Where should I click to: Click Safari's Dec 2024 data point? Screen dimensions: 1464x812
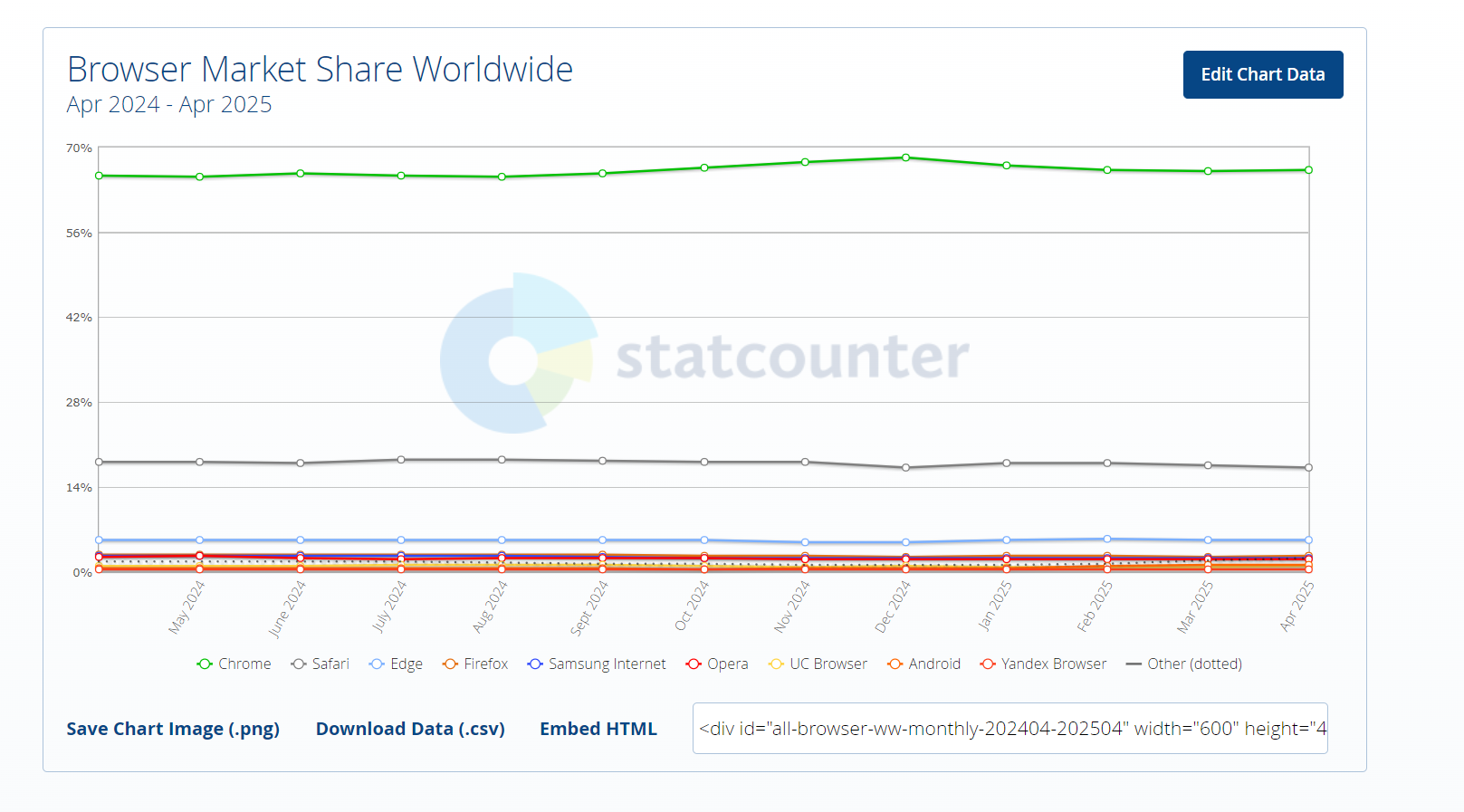coord(905,468)
